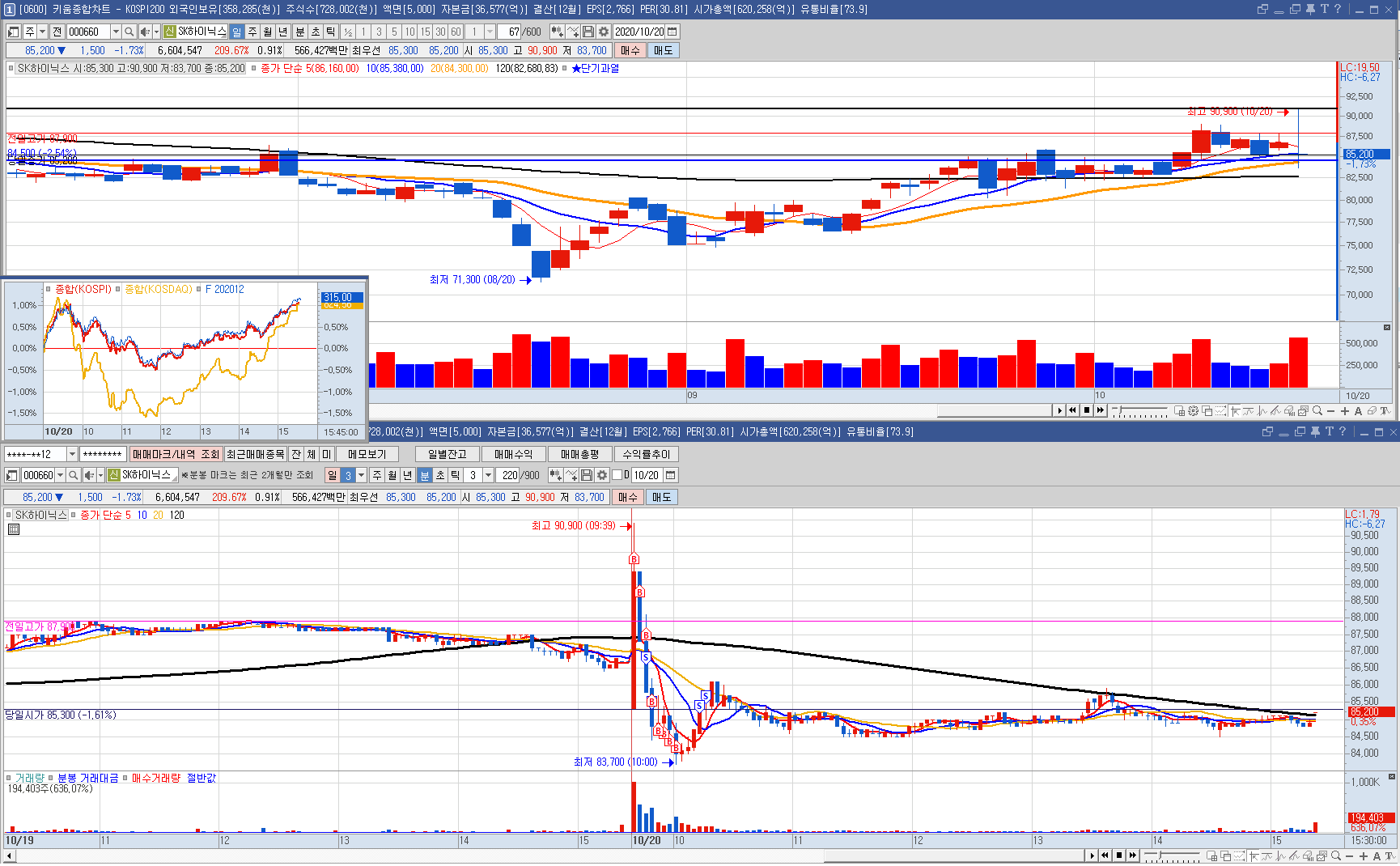The image size is (1400, 866).
Task: Click the stock search magnifier in top toolbar
Action: pos(129,32)
